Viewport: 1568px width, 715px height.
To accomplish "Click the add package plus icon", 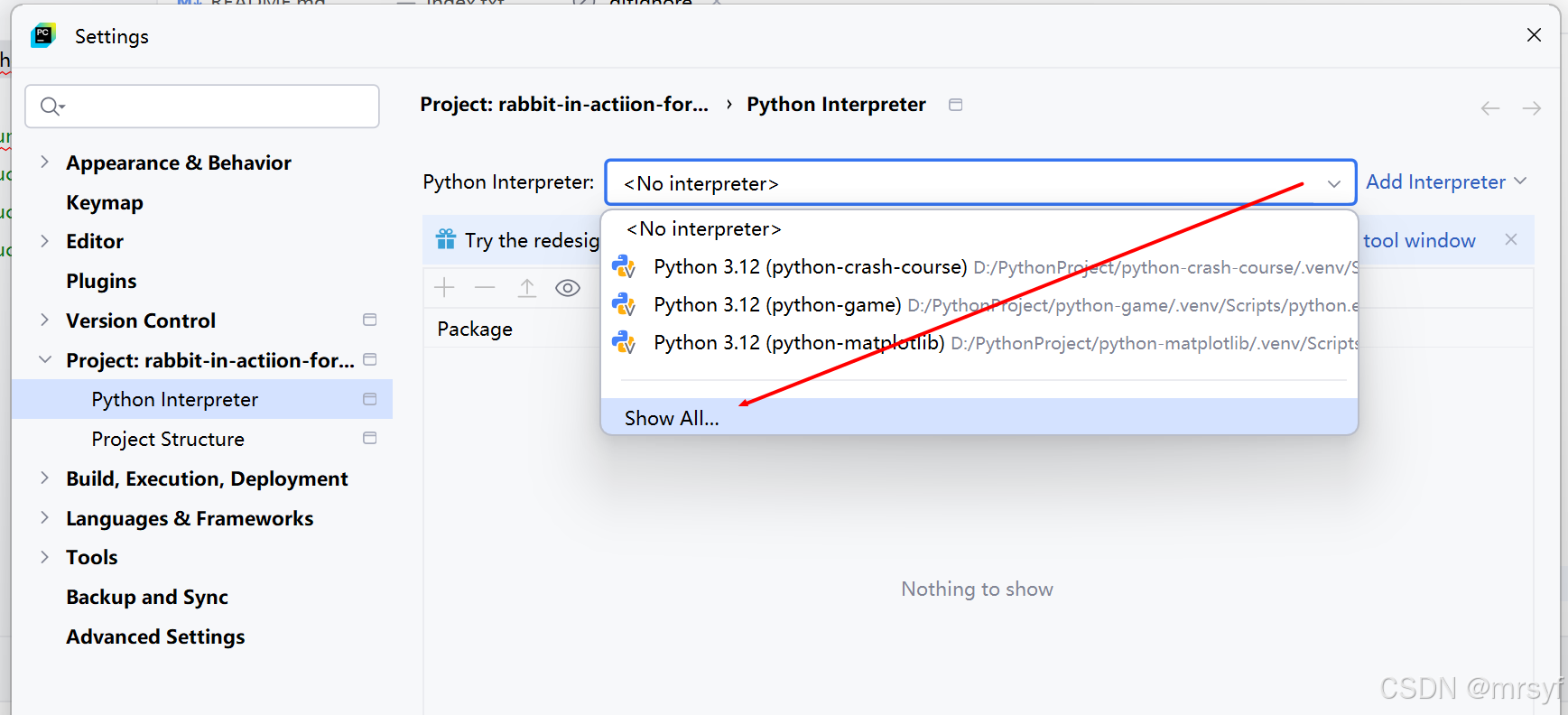I will tap(444, 288).
